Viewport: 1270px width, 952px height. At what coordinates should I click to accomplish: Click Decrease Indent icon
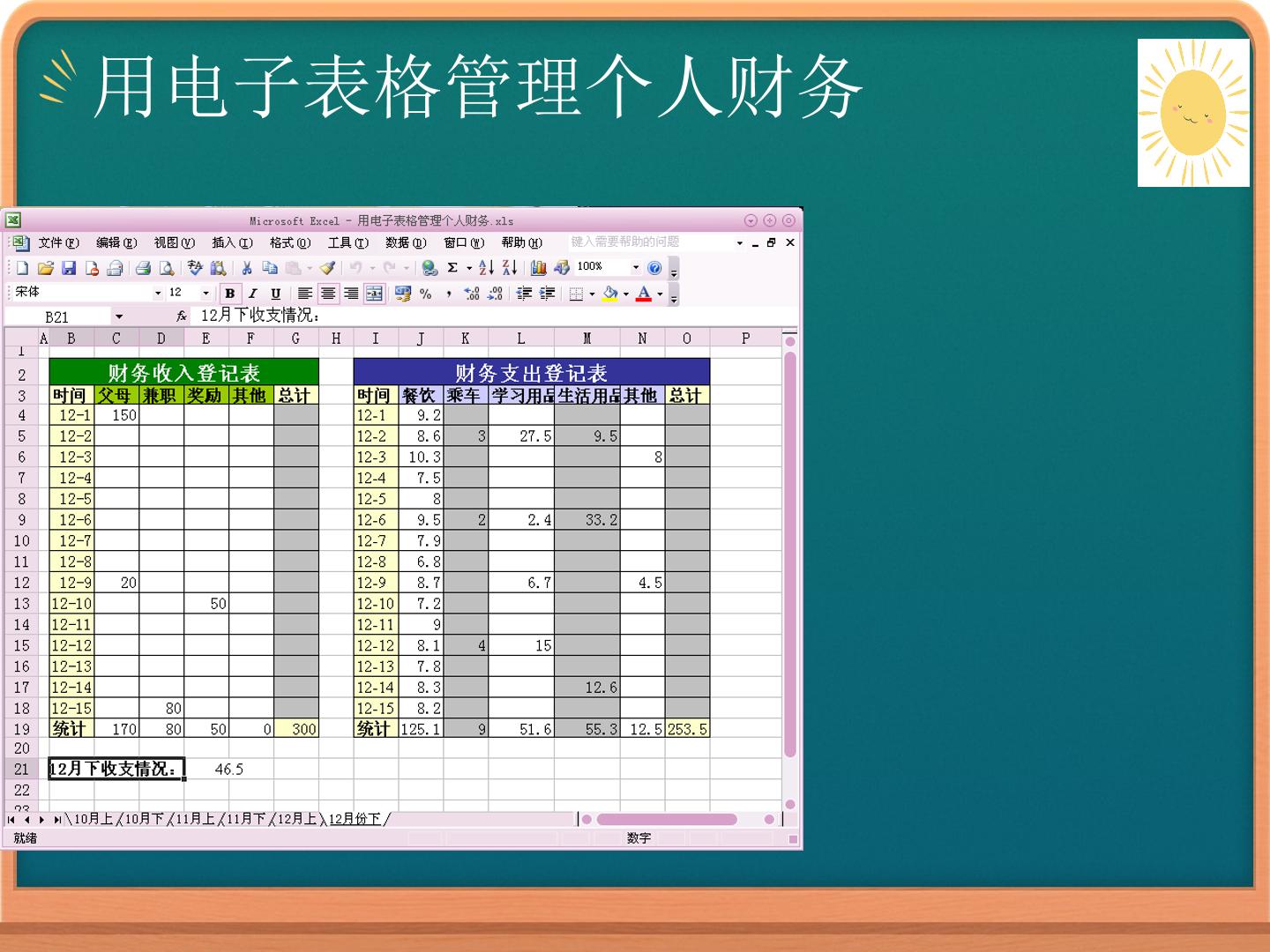[x=524, y=294]
